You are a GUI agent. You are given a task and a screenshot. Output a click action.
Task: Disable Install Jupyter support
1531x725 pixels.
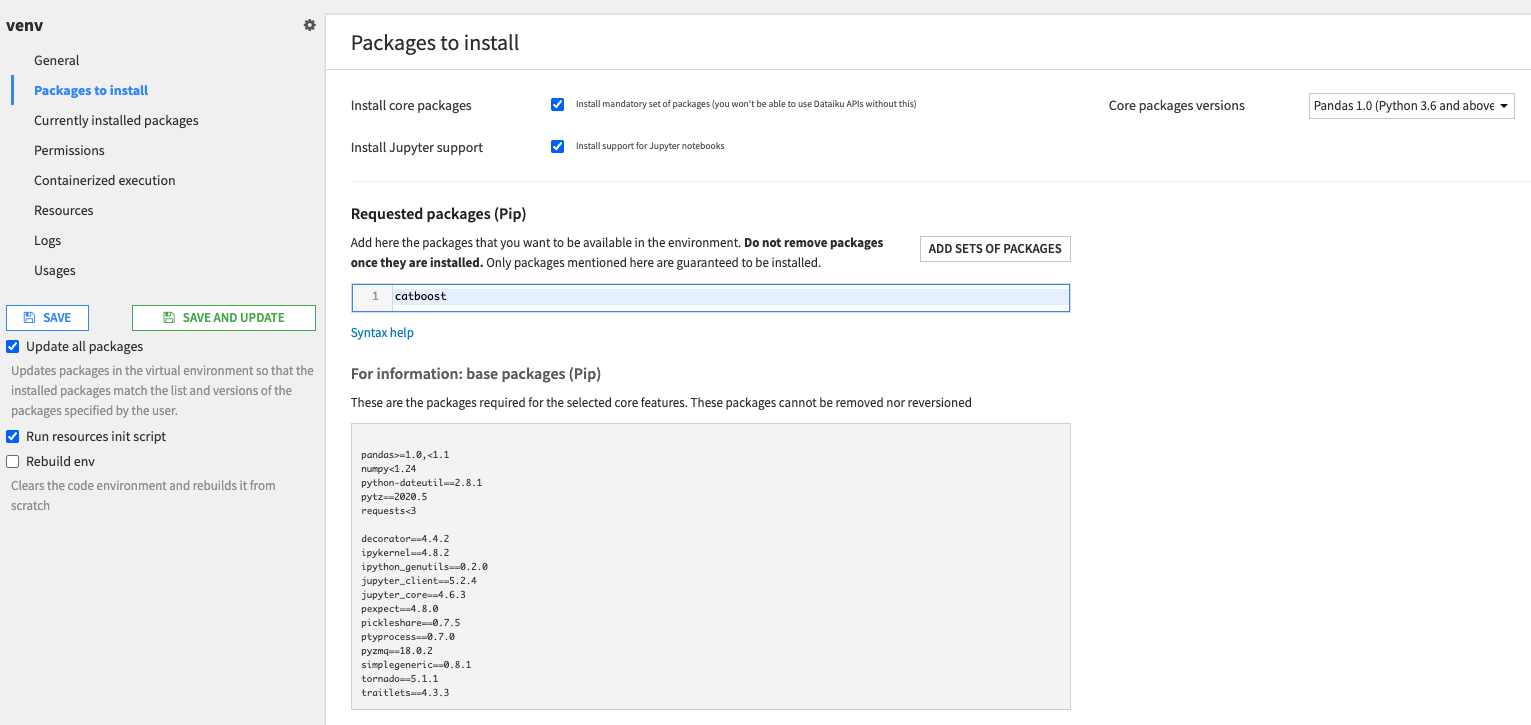click(x=557, y=146)
